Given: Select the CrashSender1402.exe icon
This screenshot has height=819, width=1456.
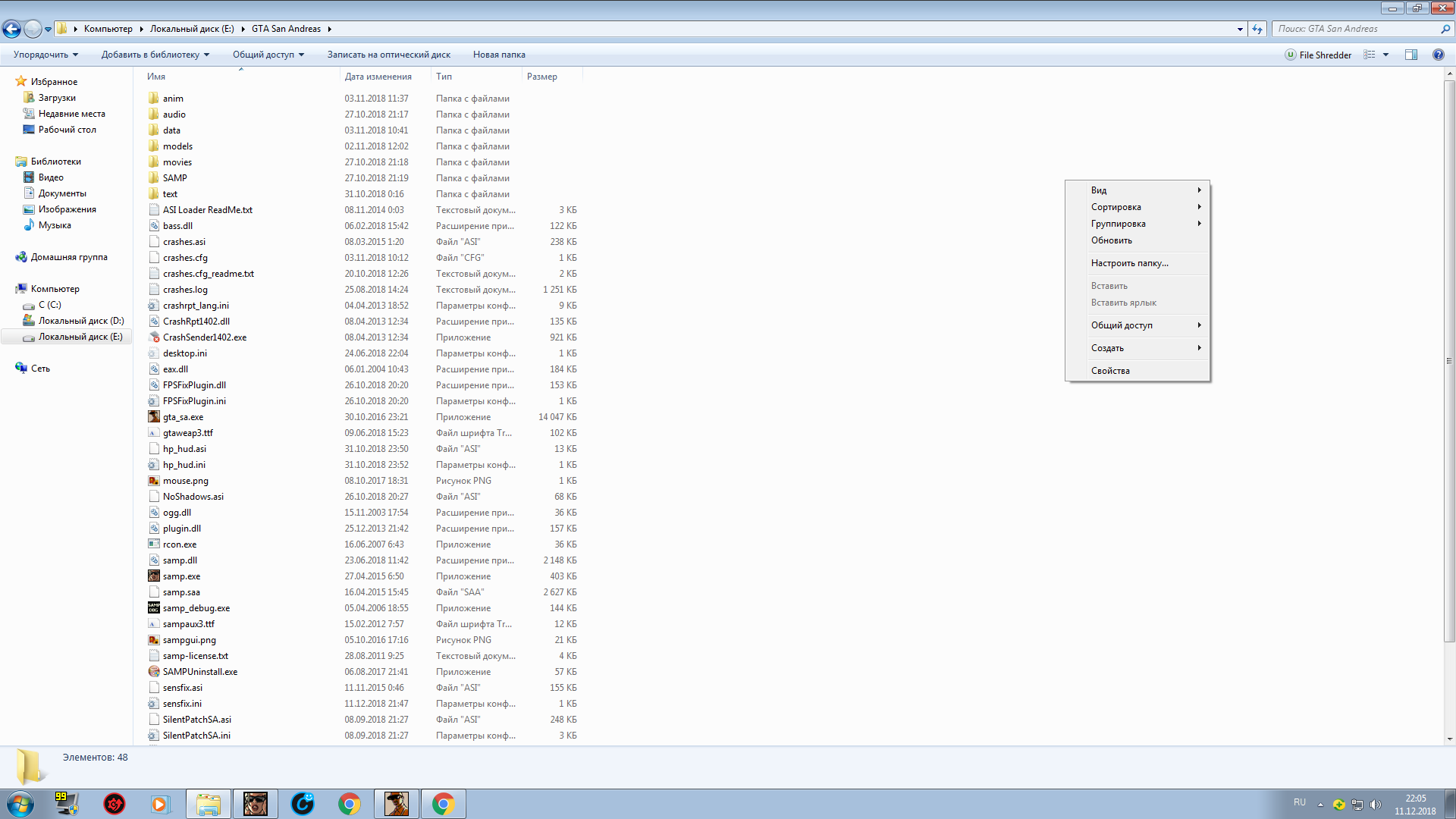Looking at the screenshot, I should point(154,337).
